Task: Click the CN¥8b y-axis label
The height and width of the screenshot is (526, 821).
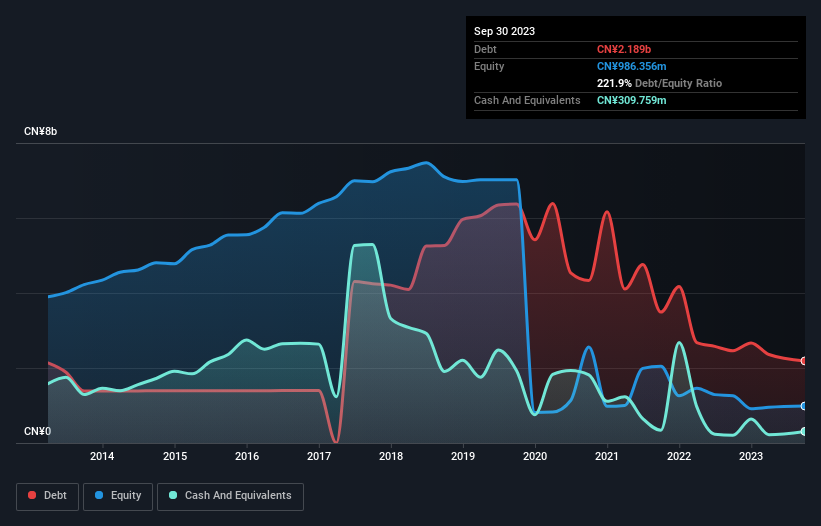Action: tap(40, 131)
